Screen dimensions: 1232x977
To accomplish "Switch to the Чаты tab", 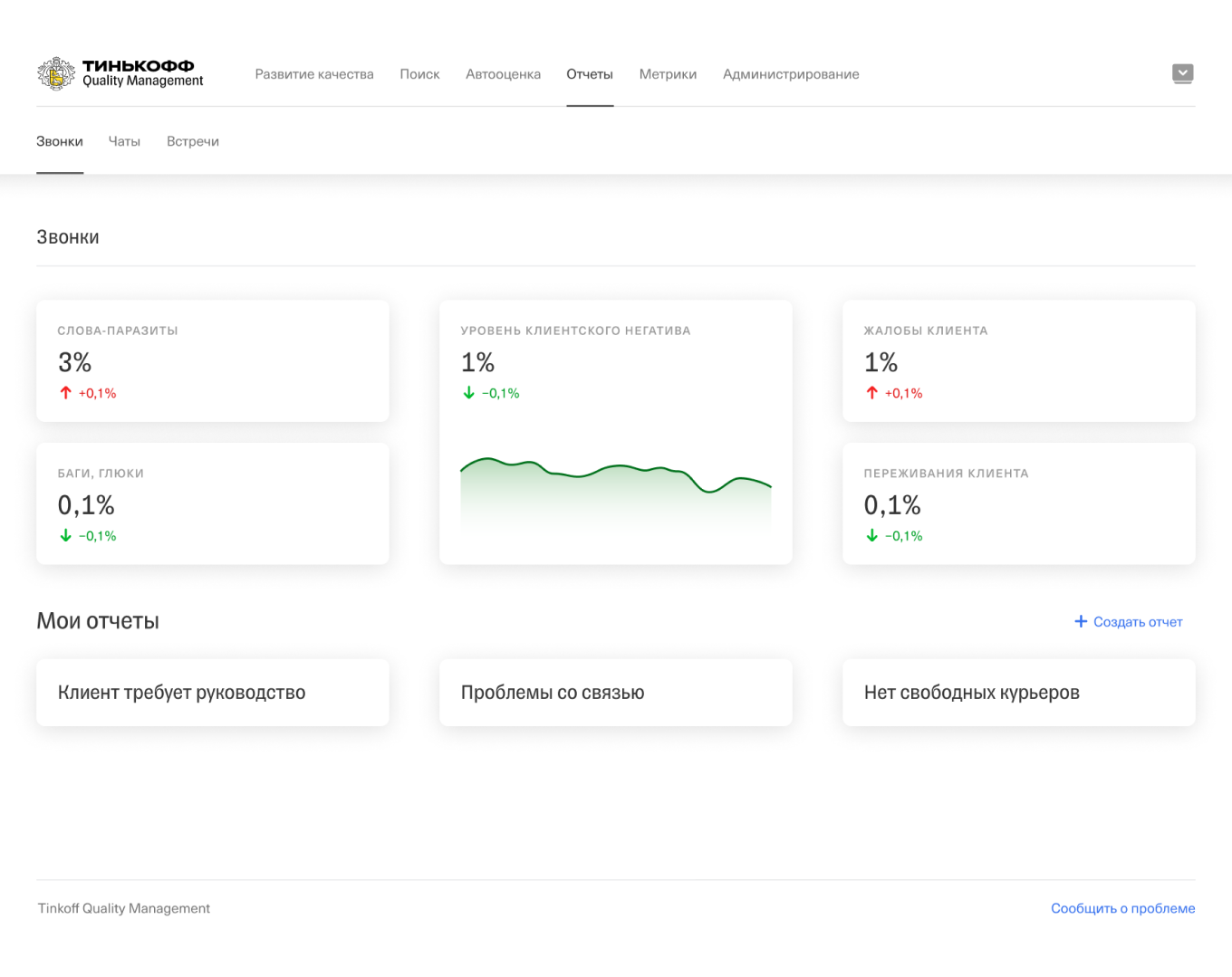I will point(124,141).
